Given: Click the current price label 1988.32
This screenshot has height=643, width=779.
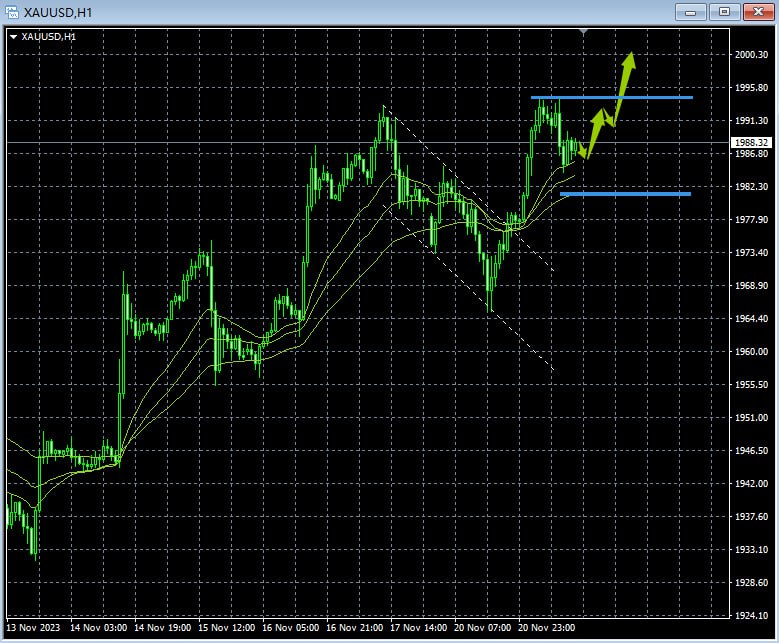Looking at the screenshot, I should pyautogui.click(x=751, y=143).
